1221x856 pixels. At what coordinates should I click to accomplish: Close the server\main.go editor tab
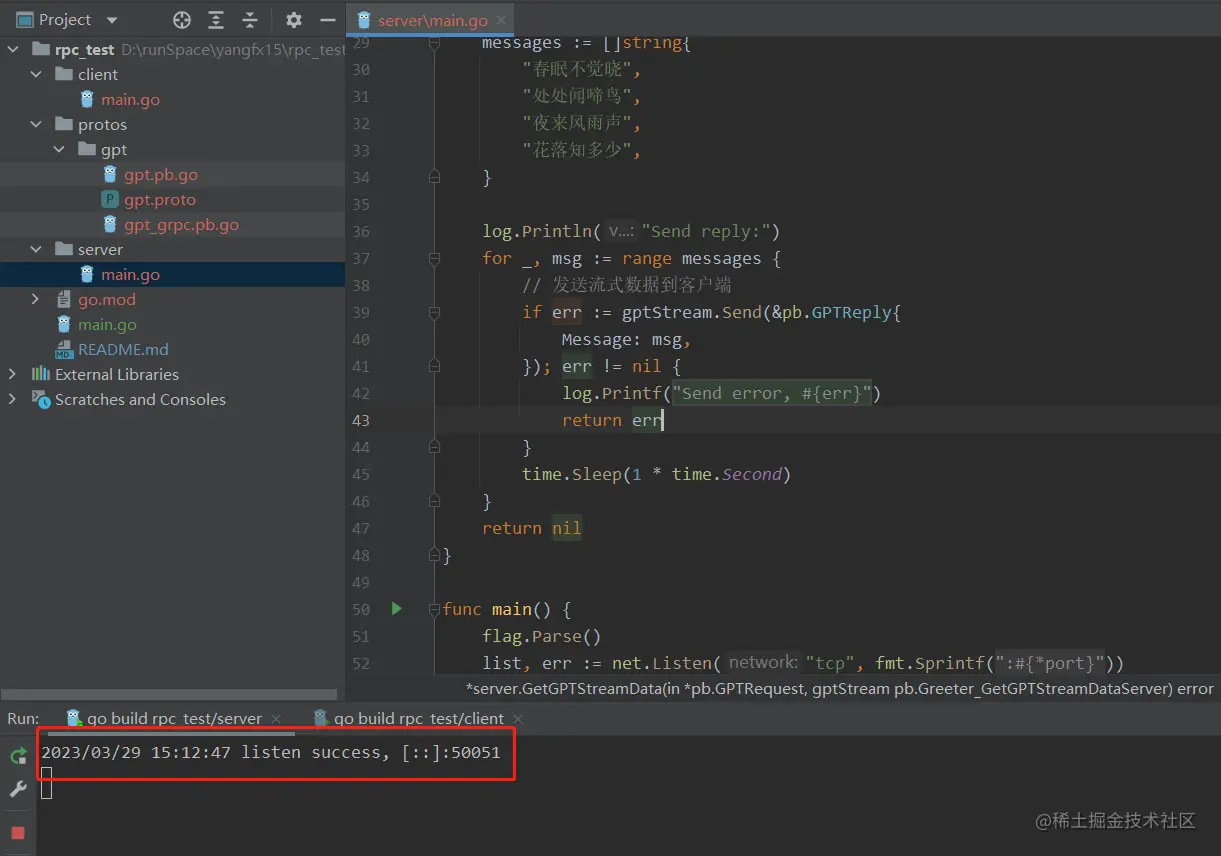click(x=501, y=20)
